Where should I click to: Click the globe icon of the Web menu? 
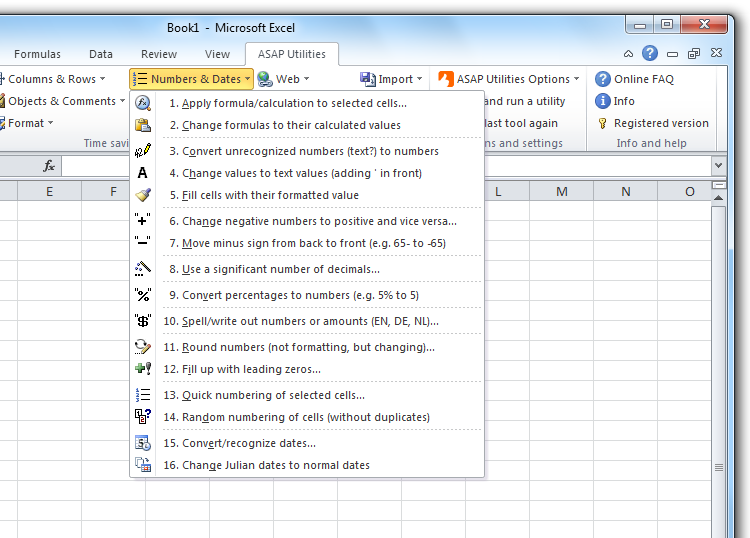pos(265,79)
